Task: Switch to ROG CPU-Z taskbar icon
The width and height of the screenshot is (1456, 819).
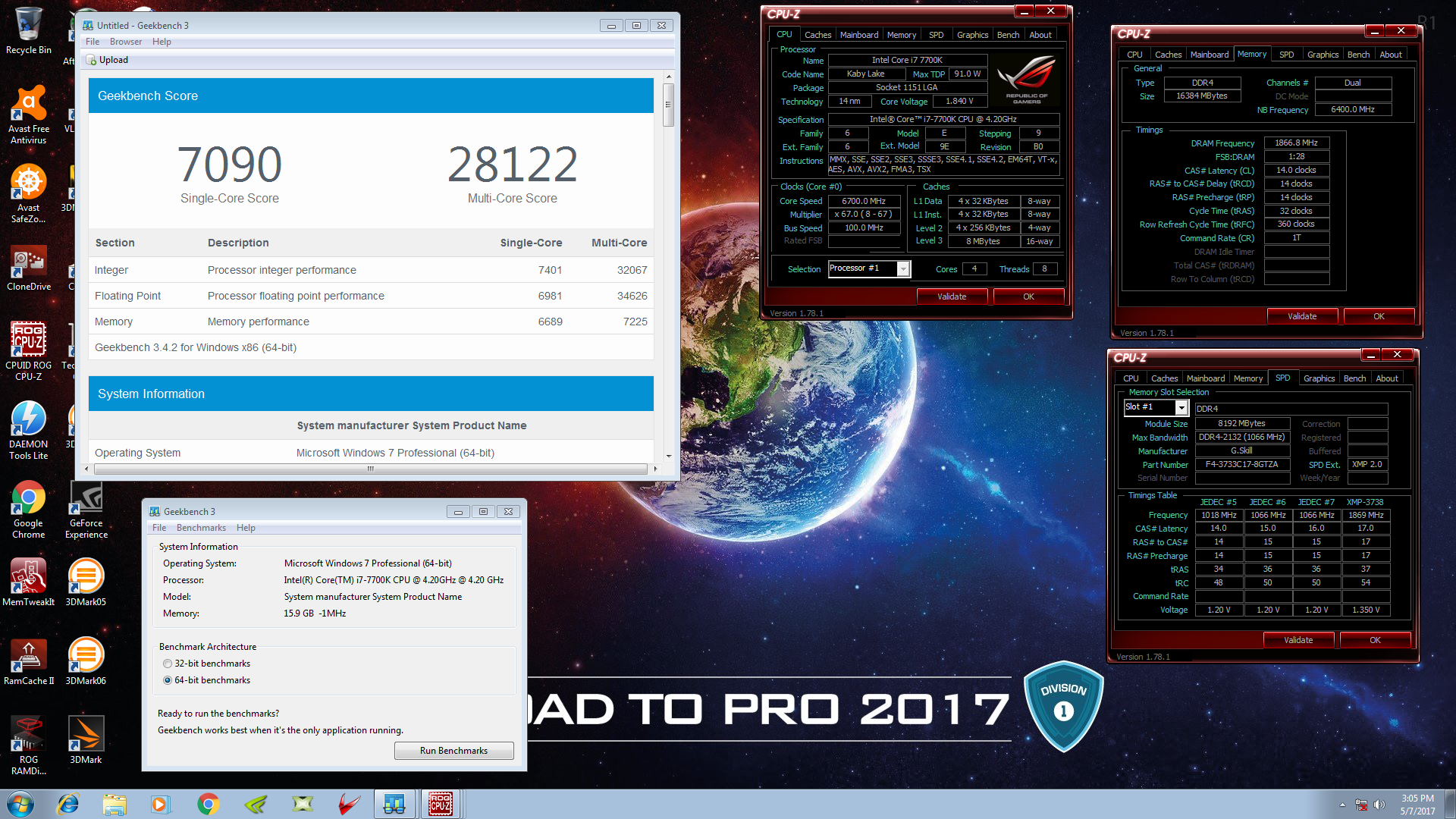Action: coord(441,804)
